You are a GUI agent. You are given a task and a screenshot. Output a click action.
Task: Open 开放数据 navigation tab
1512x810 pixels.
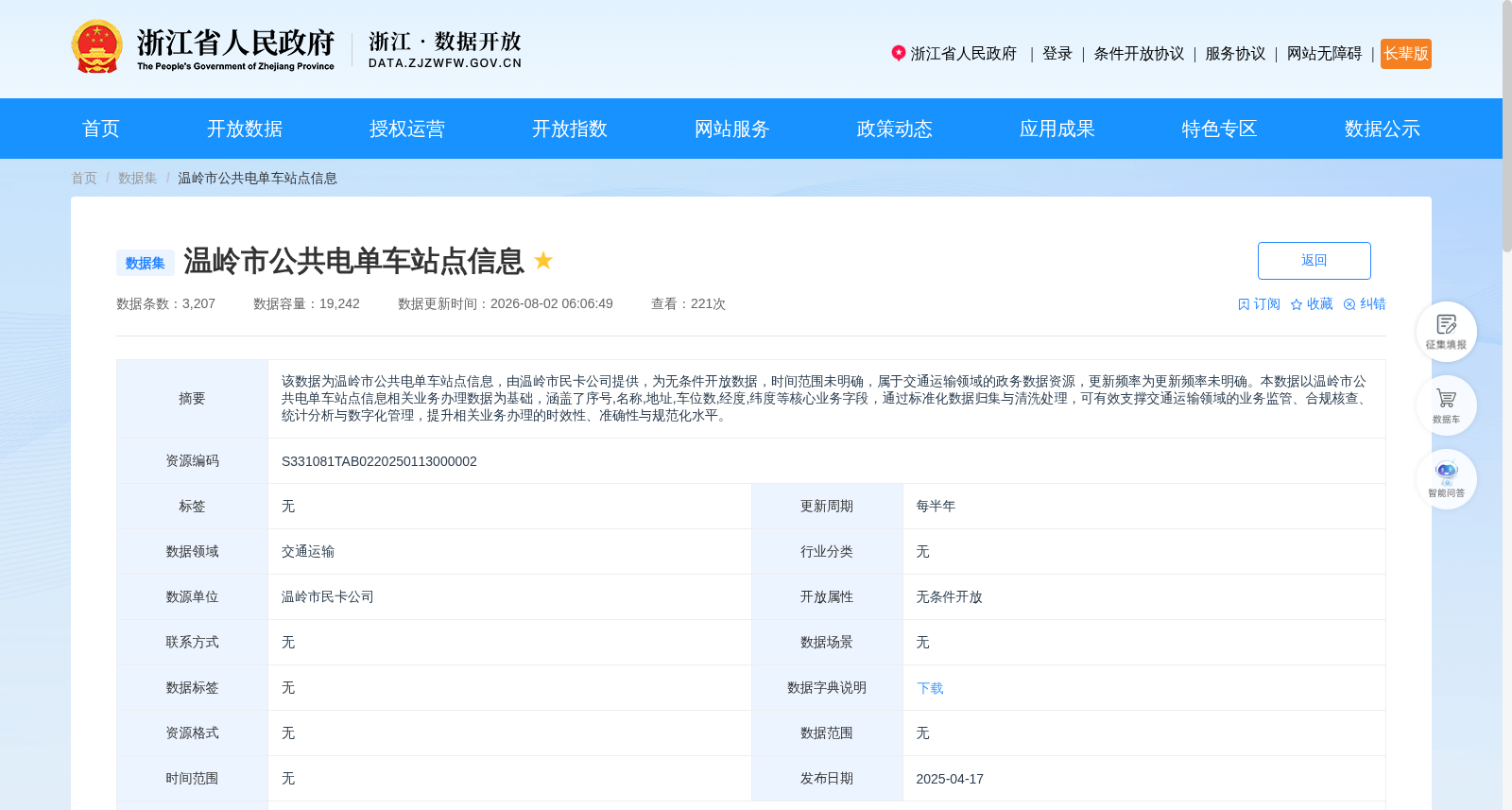245,129
